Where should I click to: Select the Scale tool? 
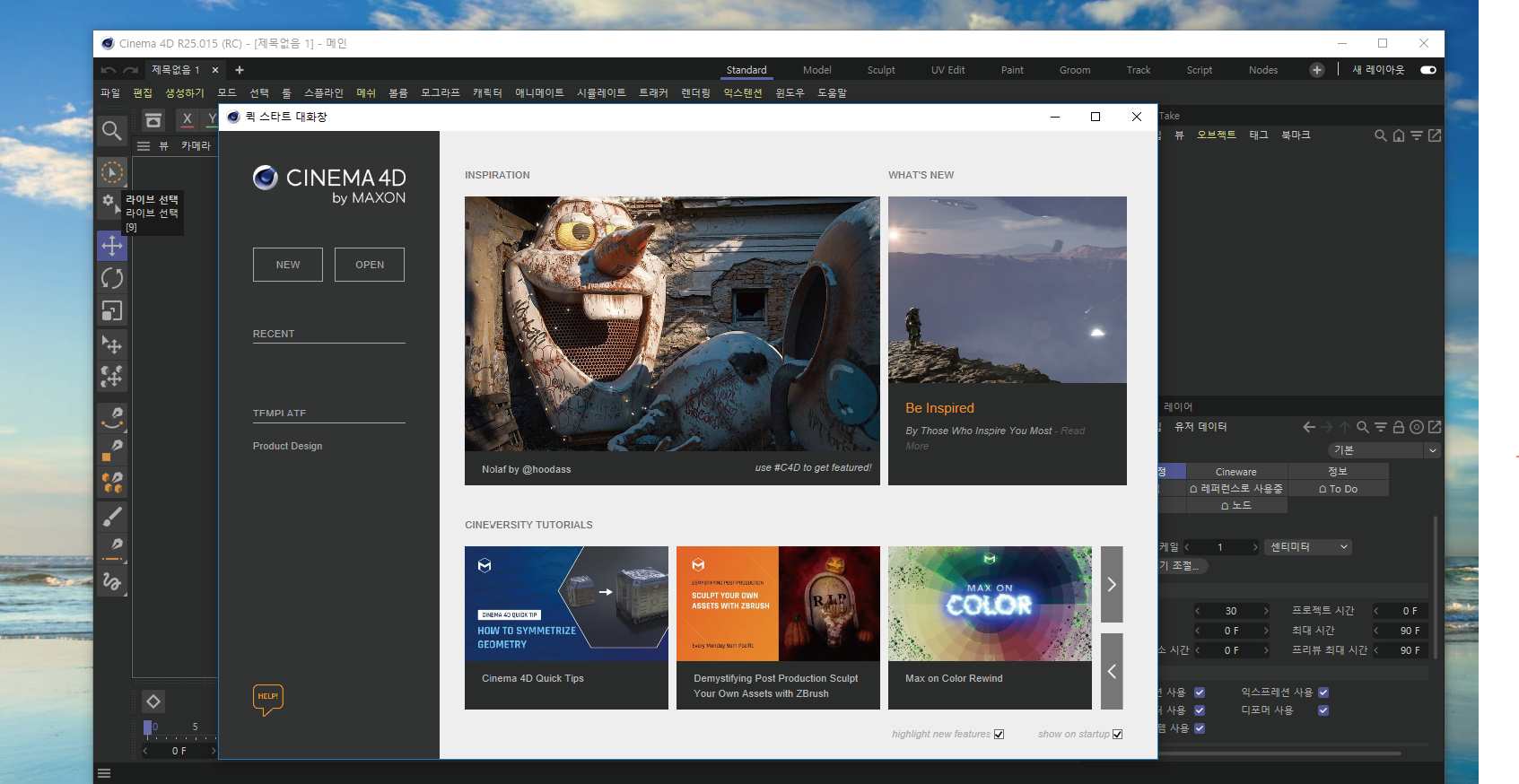point(111,311)
